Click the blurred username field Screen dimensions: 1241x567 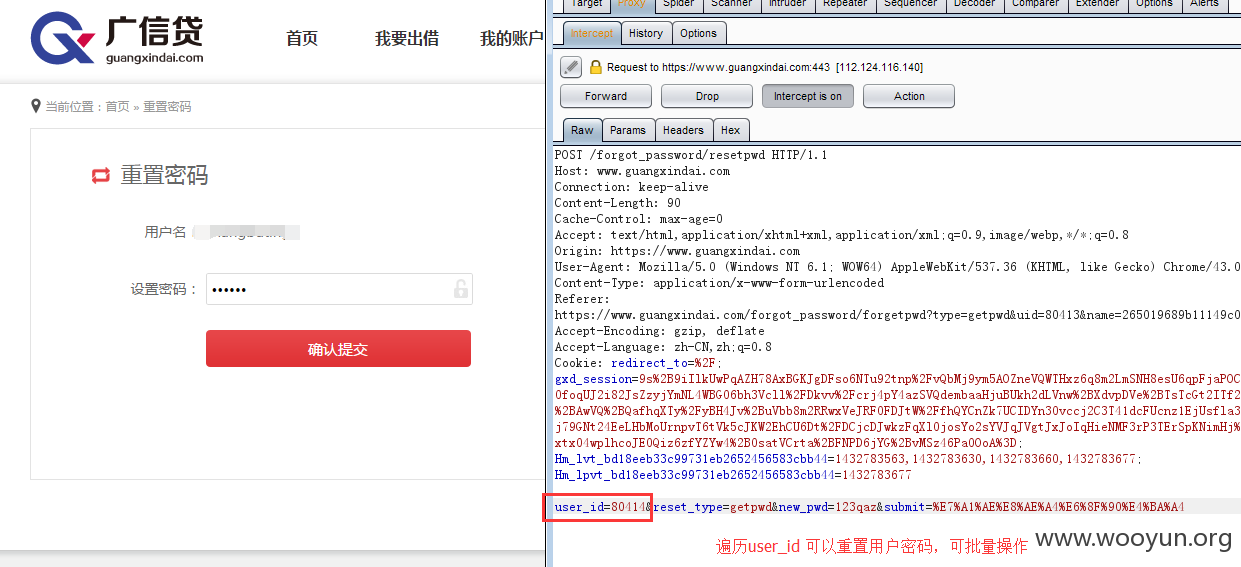[246, 232]
